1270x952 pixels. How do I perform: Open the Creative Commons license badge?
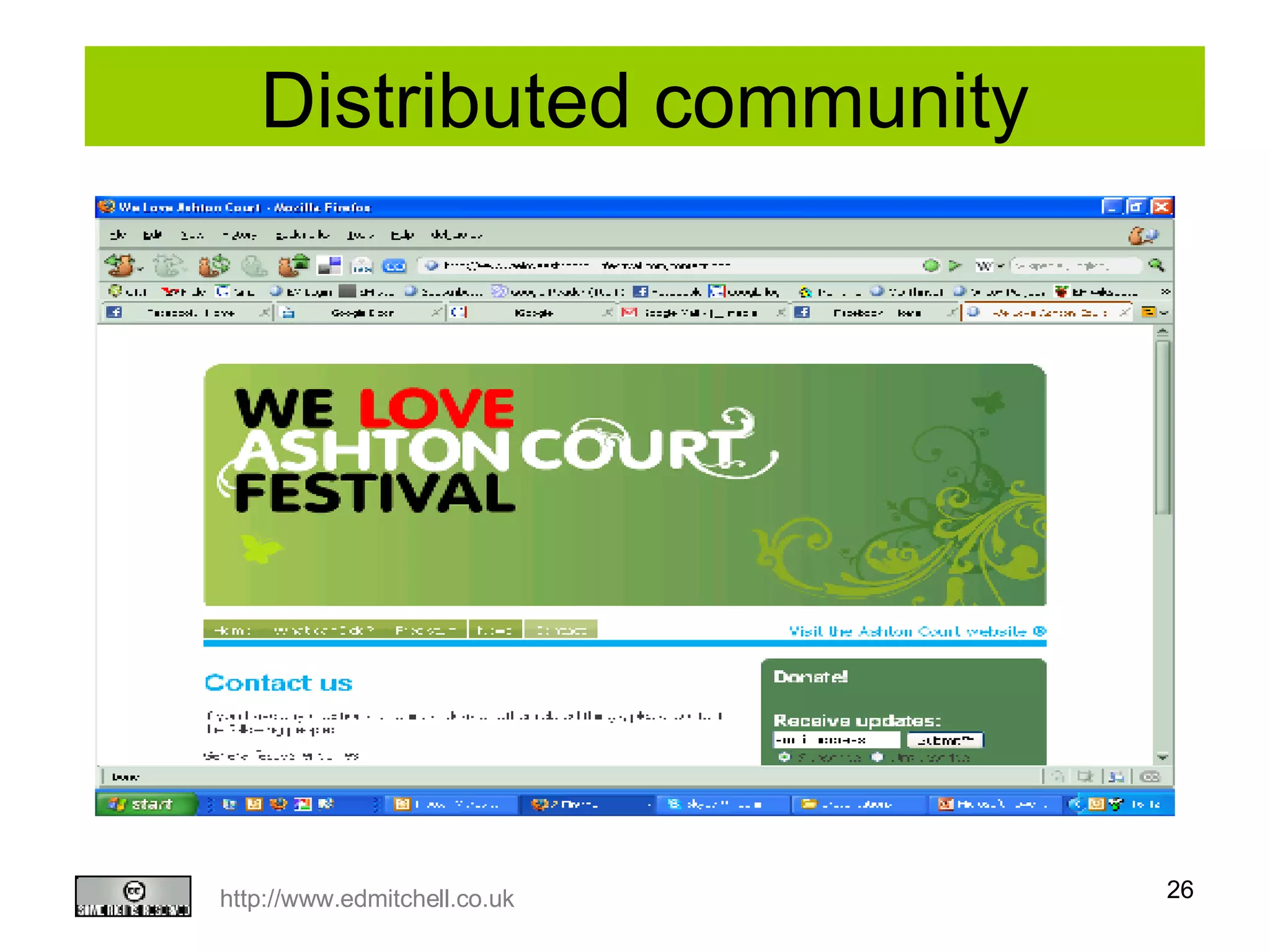133,896
